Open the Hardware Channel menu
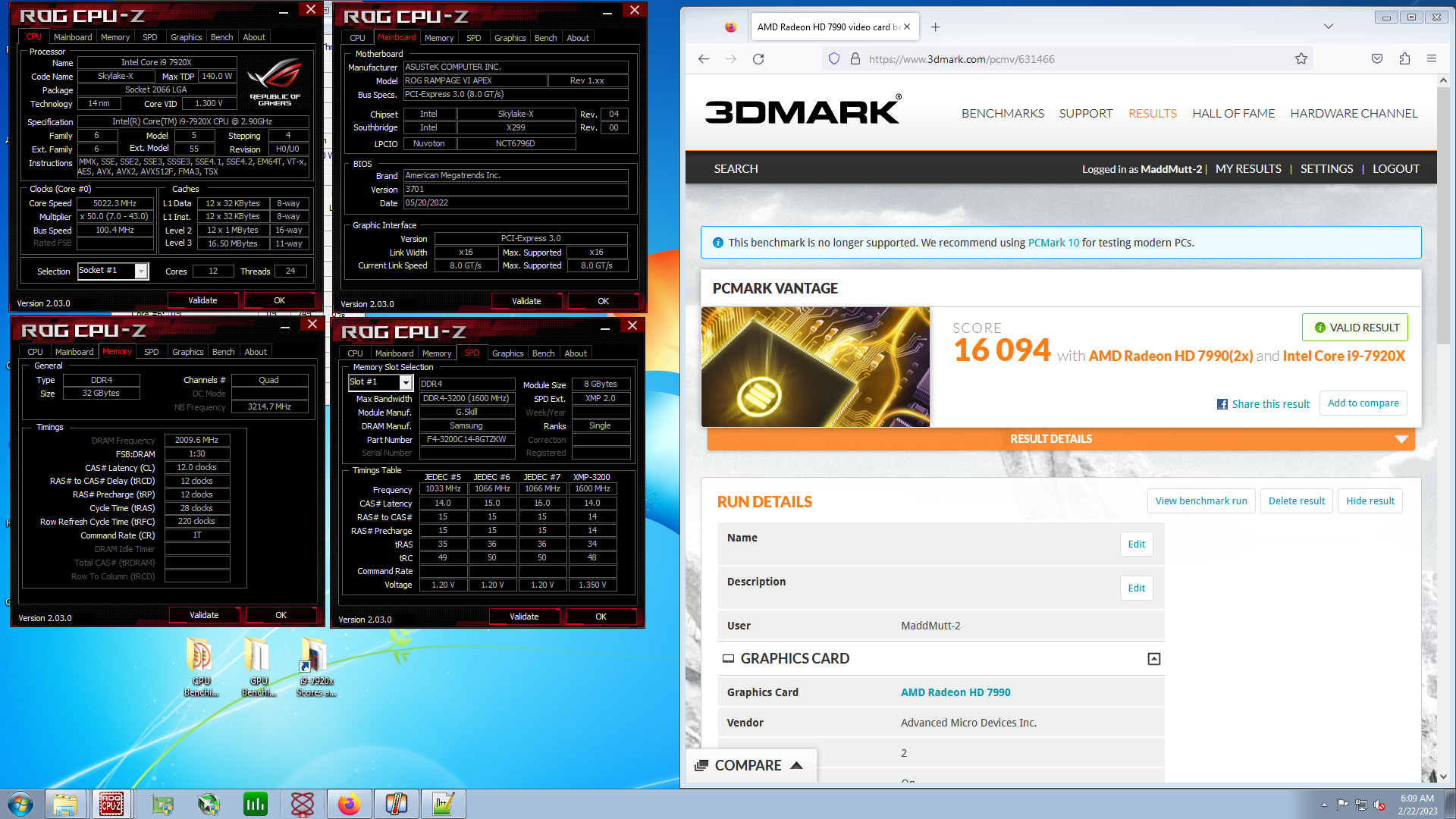The width and height of the screenshot is (1456, 819). 1354,114
